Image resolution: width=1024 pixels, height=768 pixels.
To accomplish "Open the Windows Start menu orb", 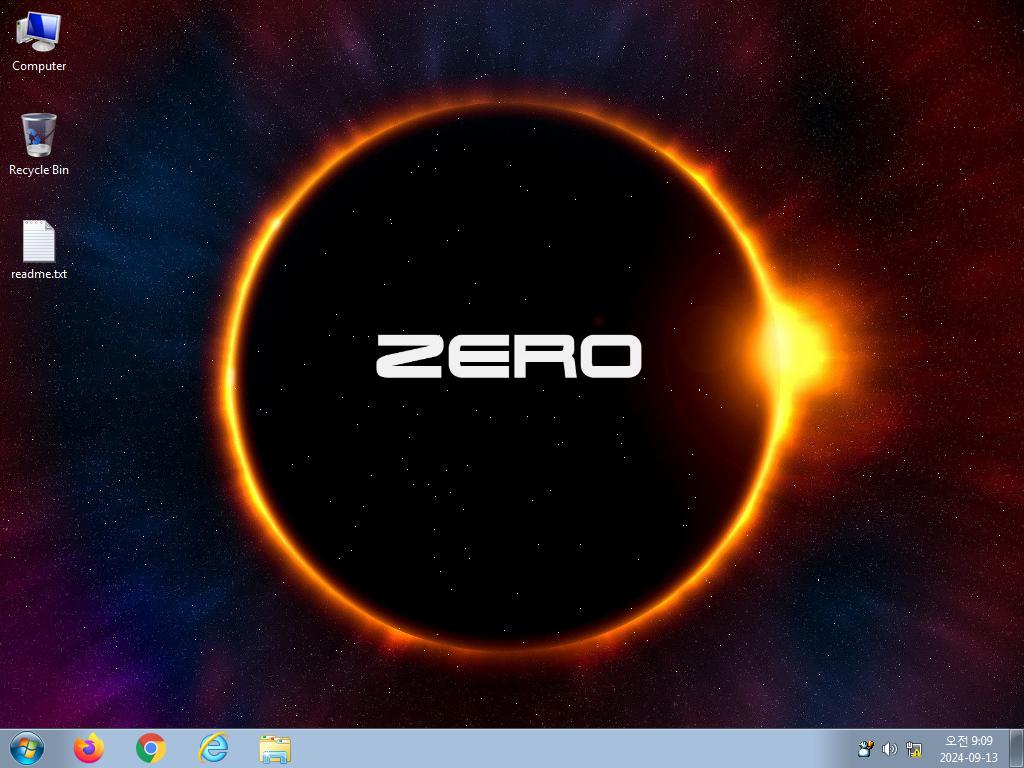I will coord(27,748).
